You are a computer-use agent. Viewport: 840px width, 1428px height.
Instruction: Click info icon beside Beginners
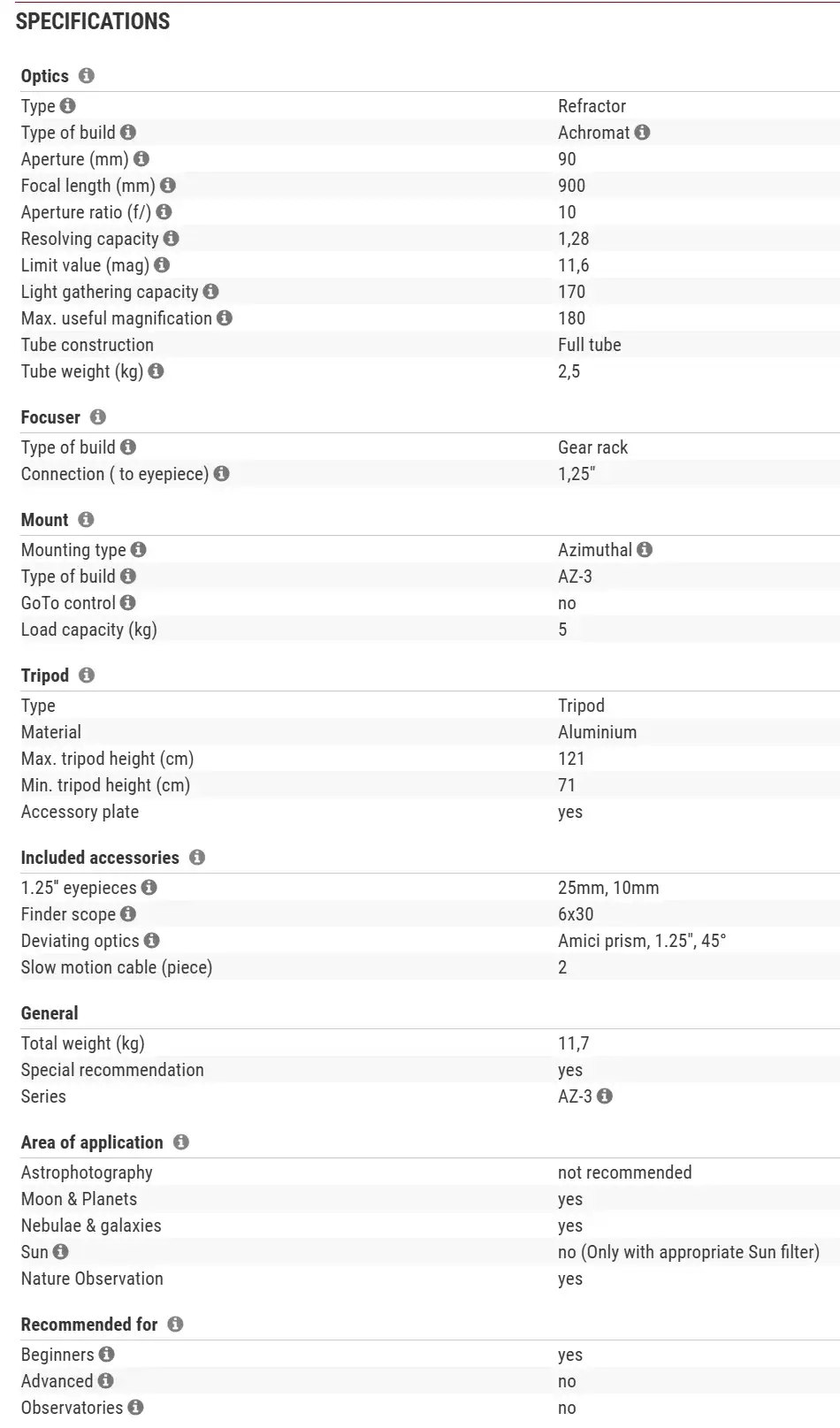tap(107, 1355)
